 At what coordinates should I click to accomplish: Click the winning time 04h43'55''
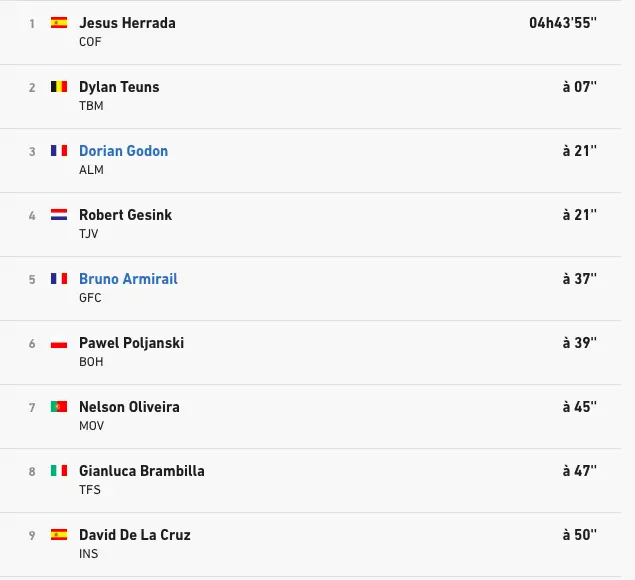click(x=563, y=23)
